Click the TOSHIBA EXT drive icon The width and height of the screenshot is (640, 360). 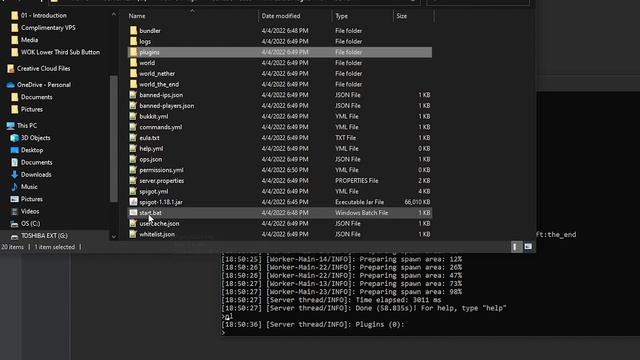[15, 236]
